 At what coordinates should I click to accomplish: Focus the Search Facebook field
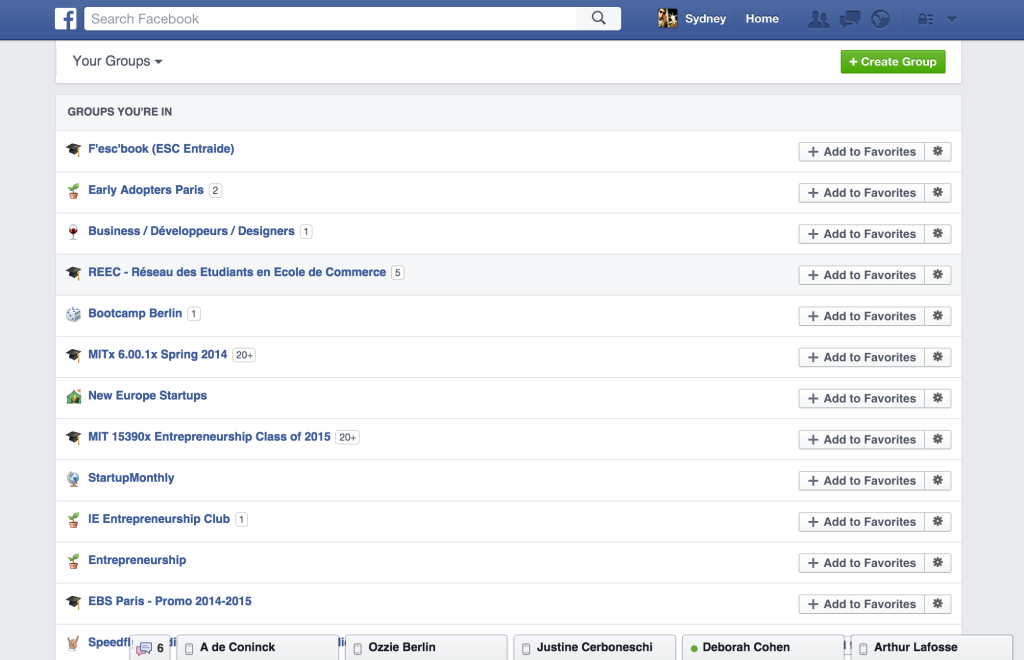click(x=330, y=18)
